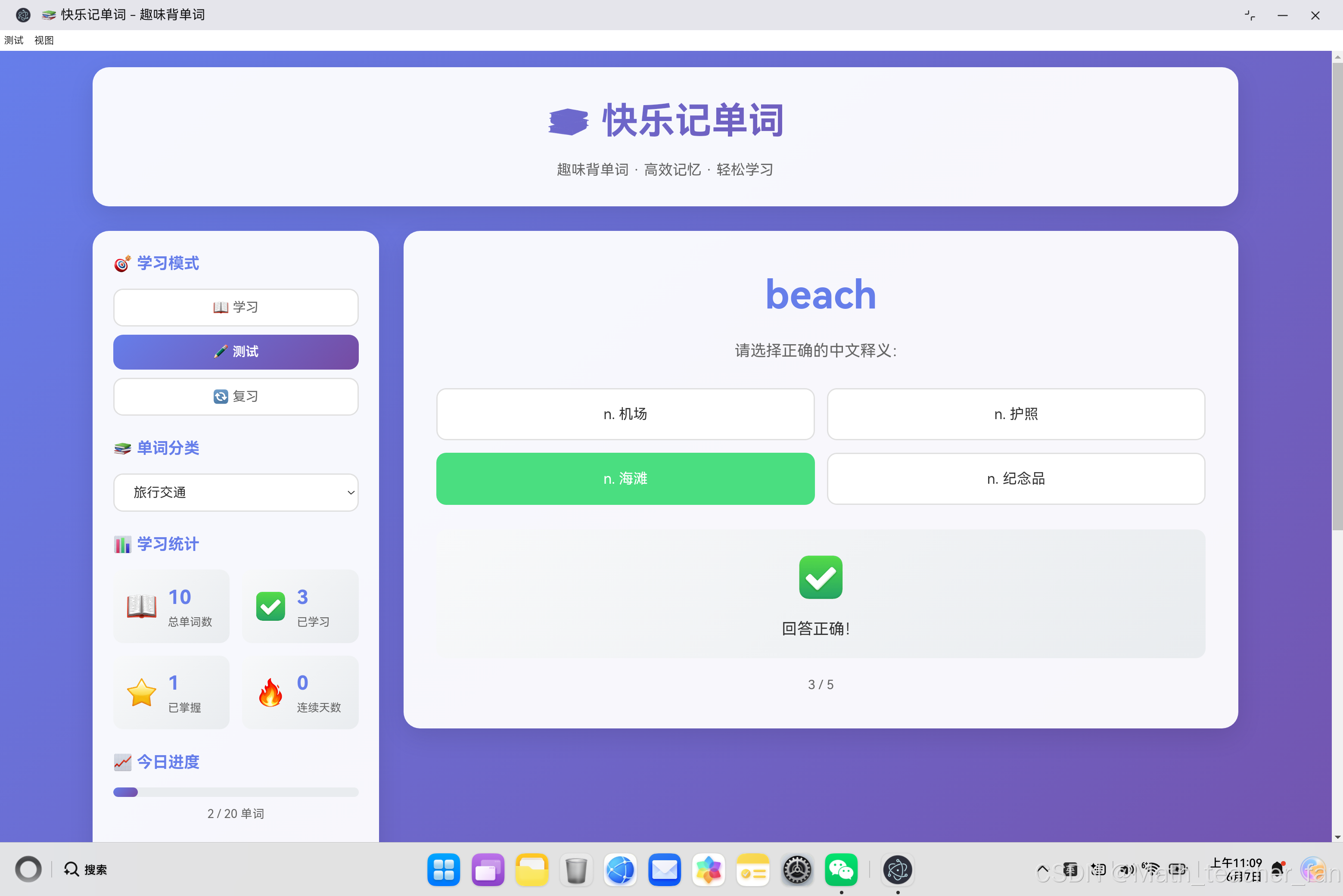Click the Electron app icon in dock

[898, 870]
